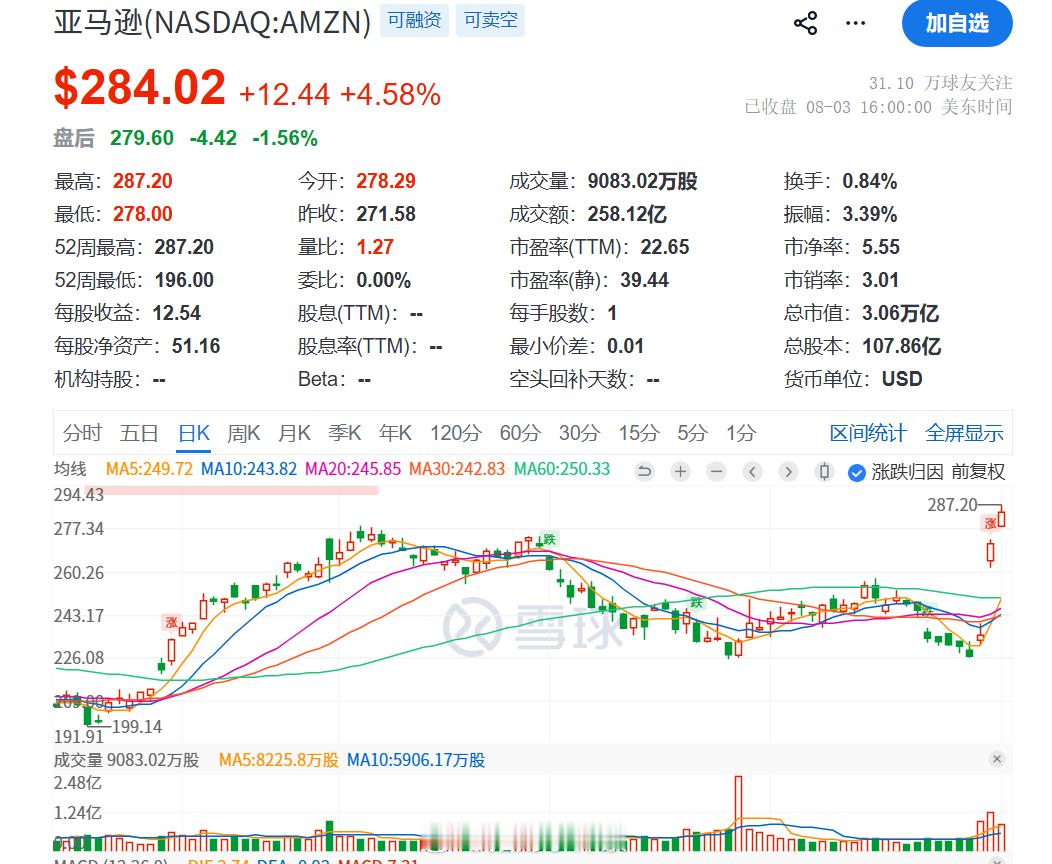The image size is (1052, 864).
Task: Click the 均线 indicator label
Action: (x=70, y=469)
